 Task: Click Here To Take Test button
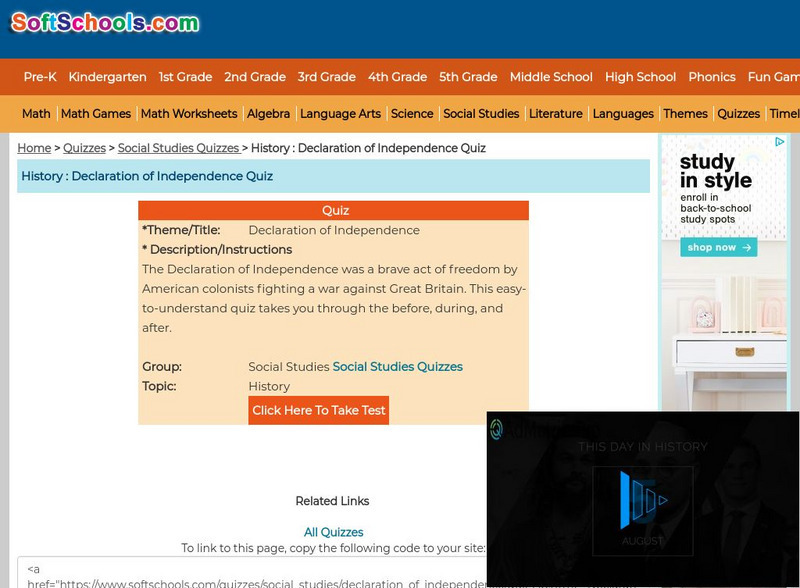tap(318, 410)
